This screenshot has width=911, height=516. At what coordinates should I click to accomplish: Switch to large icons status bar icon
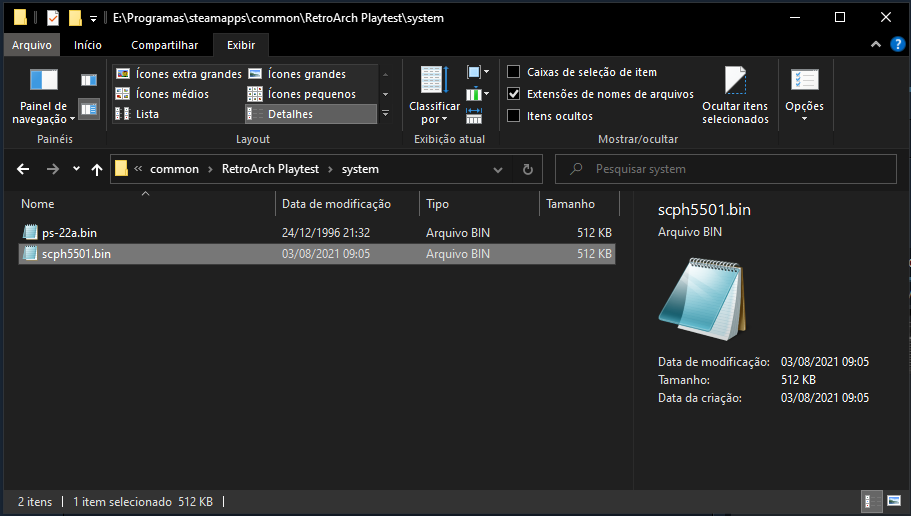(894, 500)
